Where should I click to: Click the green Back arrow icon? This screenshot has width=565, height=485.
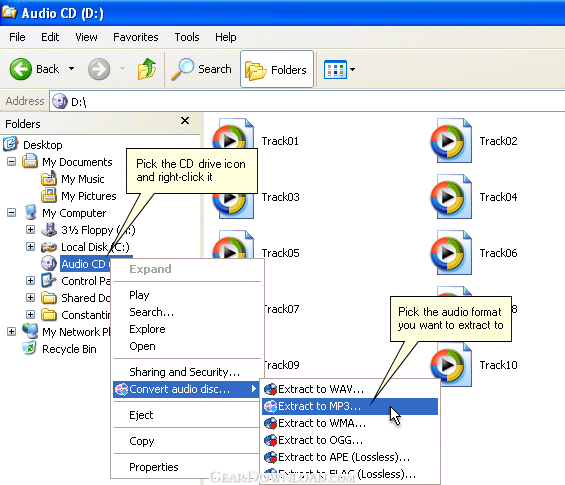coord(21,69)
